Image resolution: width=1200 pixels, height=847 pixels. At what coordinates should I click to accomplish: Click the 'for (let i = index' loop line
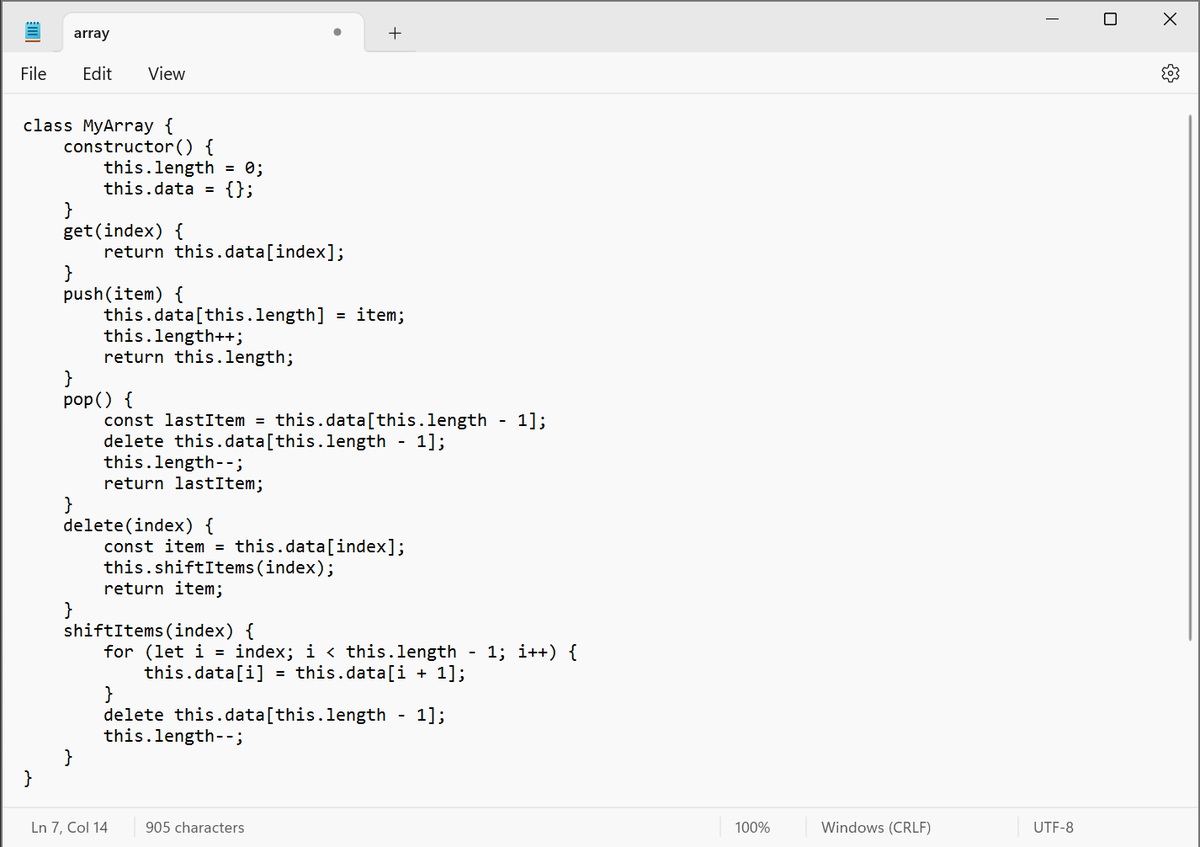(x=341, y=652)
